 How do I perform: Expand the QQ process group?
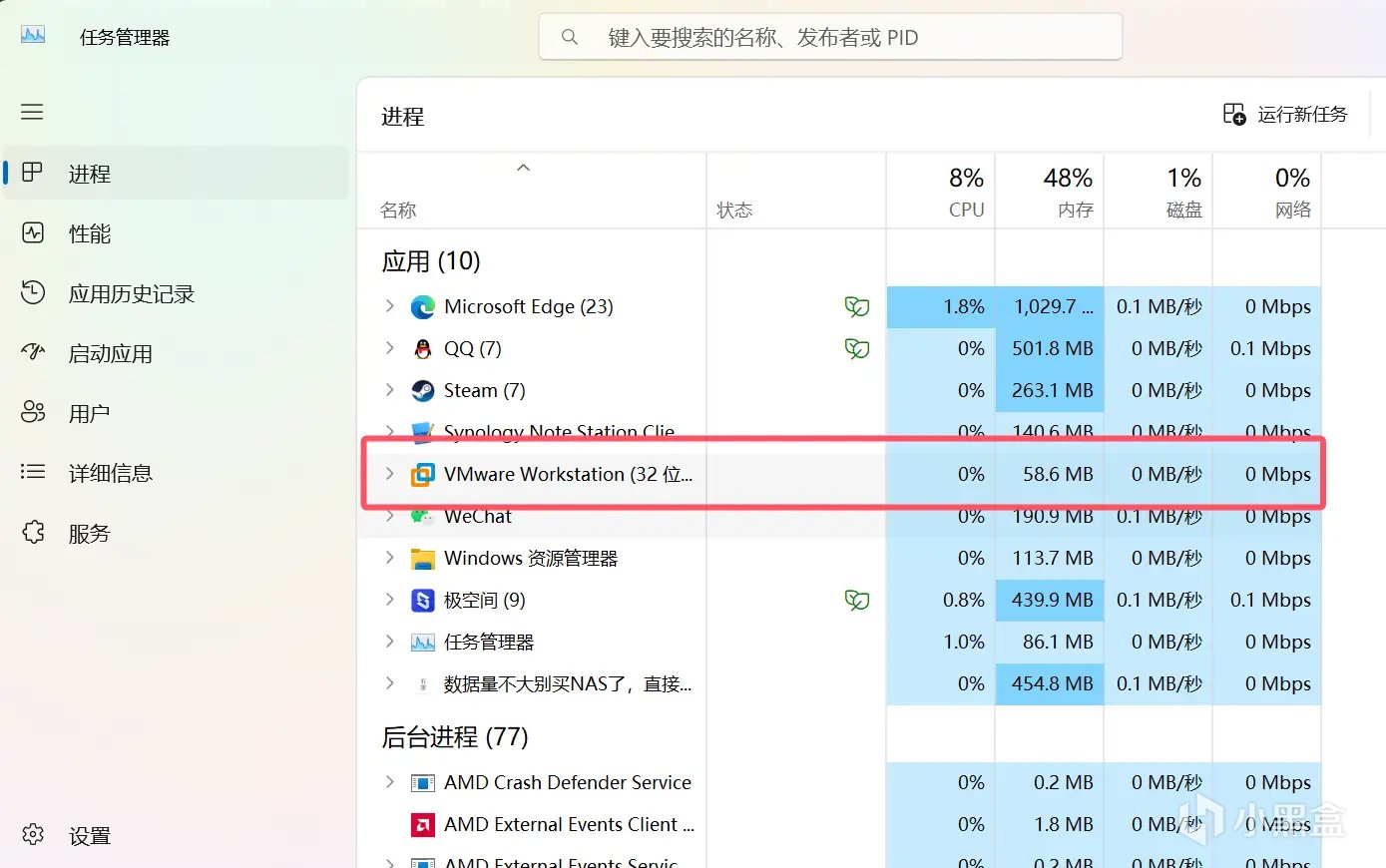389,348
